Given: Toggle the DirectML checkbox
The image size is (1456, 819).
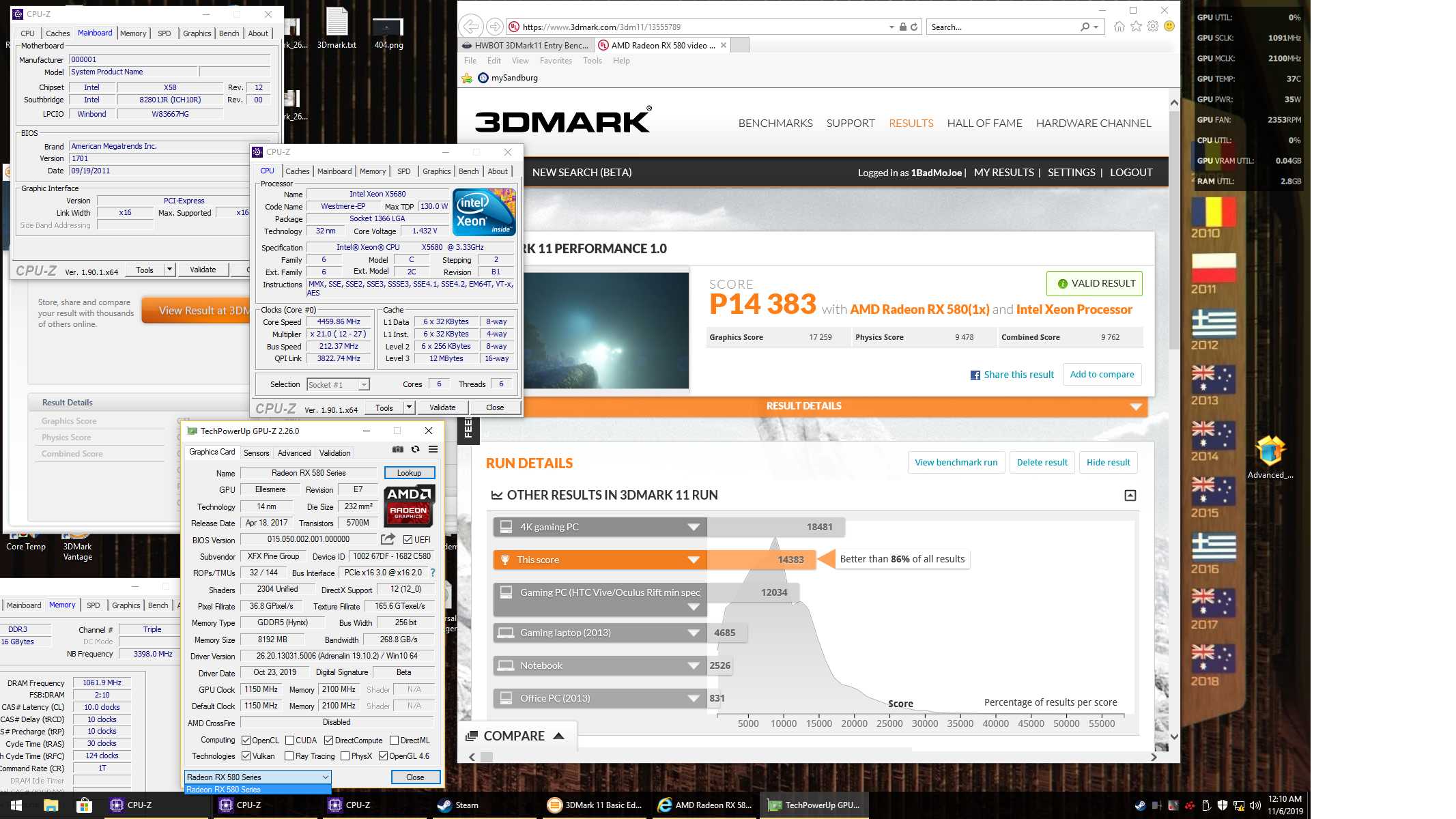Looking at the screenshot, I should [394, 741].
